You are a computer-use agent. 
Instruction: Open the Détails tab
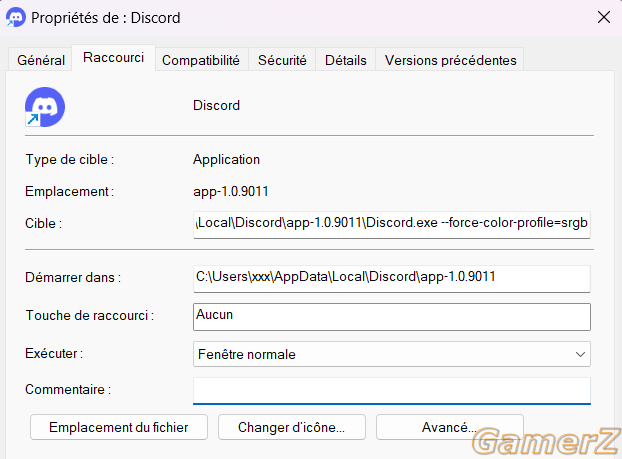[x=346, y=60]
